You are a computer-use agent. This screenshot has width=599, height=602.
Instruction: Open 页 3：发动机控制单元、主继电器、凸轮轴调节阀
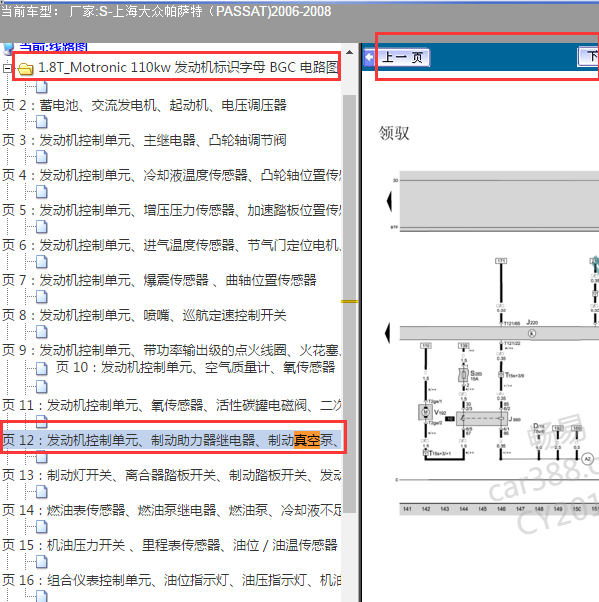[x=144, y=140]
